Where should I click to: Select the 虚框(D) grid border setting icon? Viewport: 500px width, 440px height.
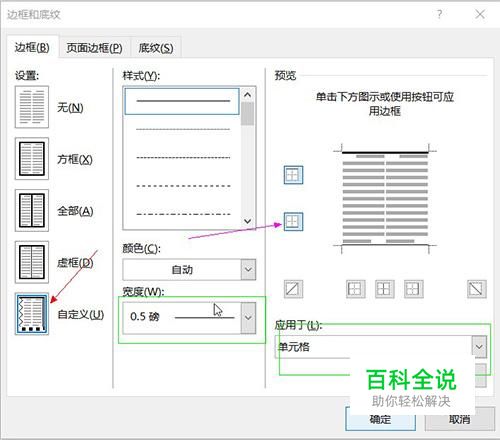(32, 262)
